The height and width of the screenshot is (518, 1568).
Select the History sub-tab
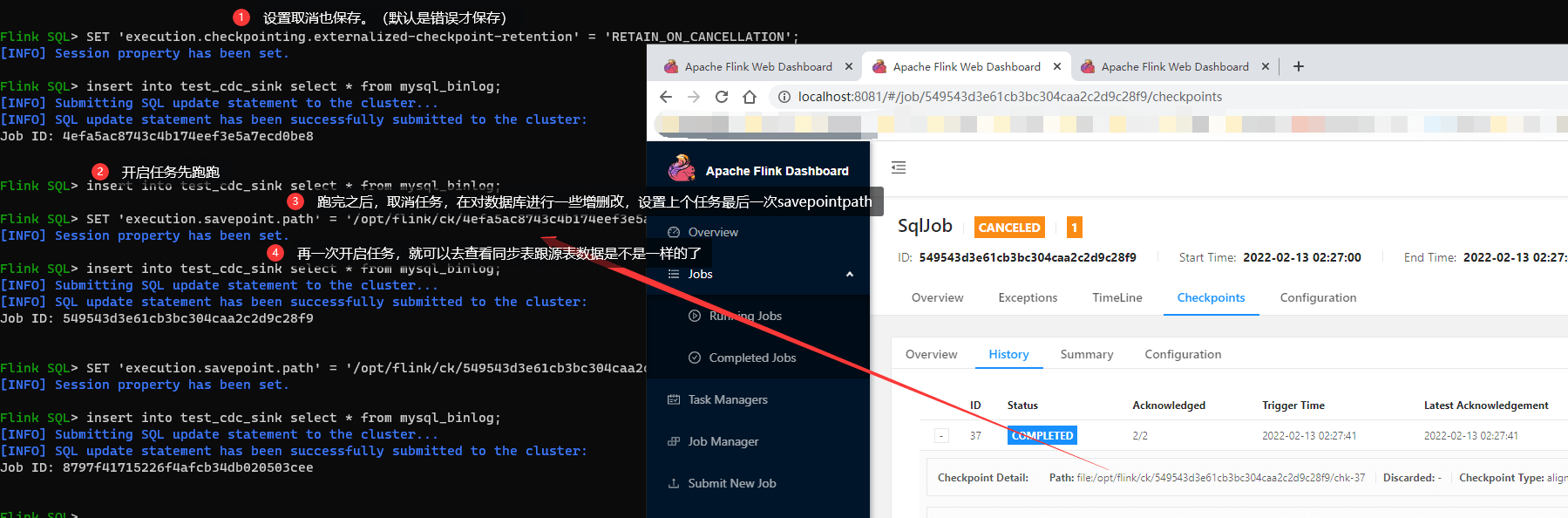1009,354
